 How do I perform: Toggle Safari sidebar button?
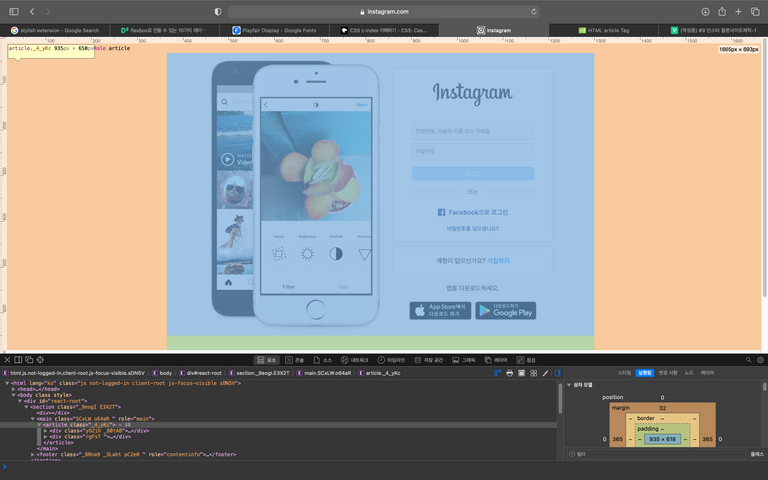(x=14, y=11)
